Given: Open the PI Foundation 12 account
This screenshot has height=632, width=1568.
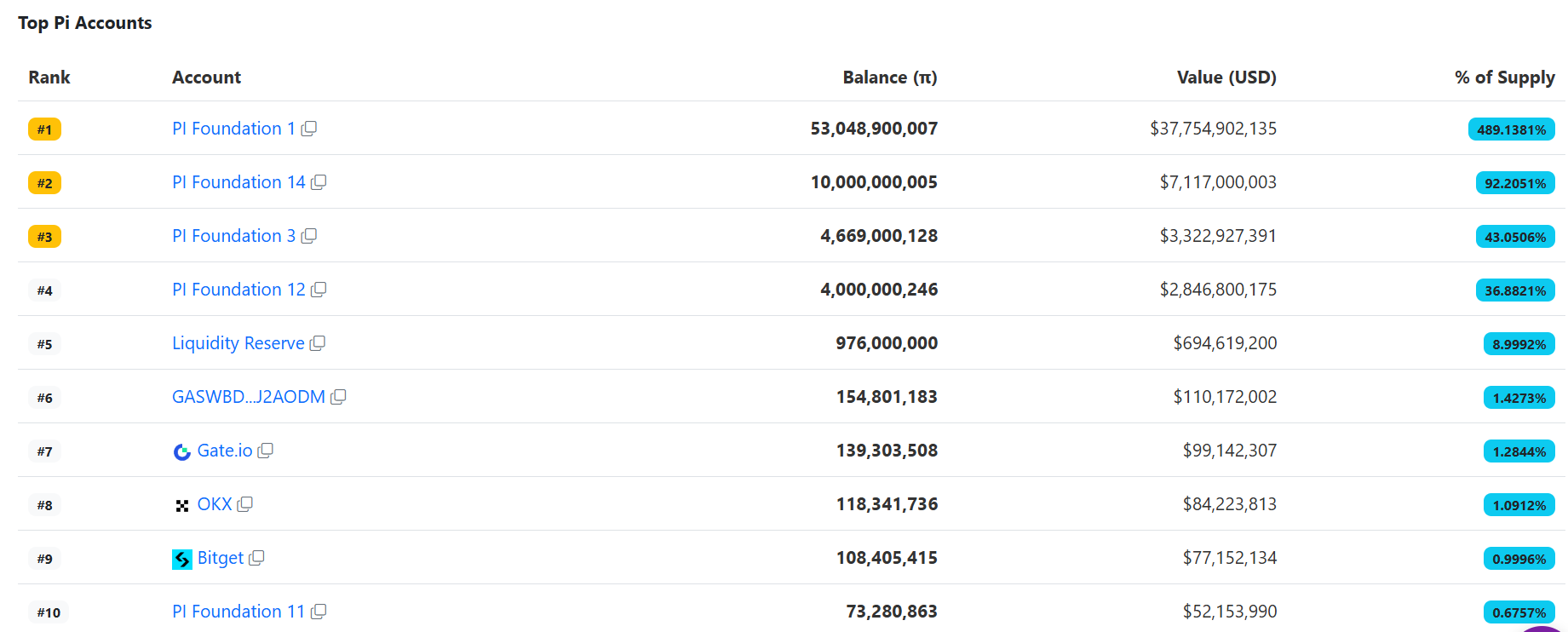Looking at the screenshot, I should click(238, 290).
